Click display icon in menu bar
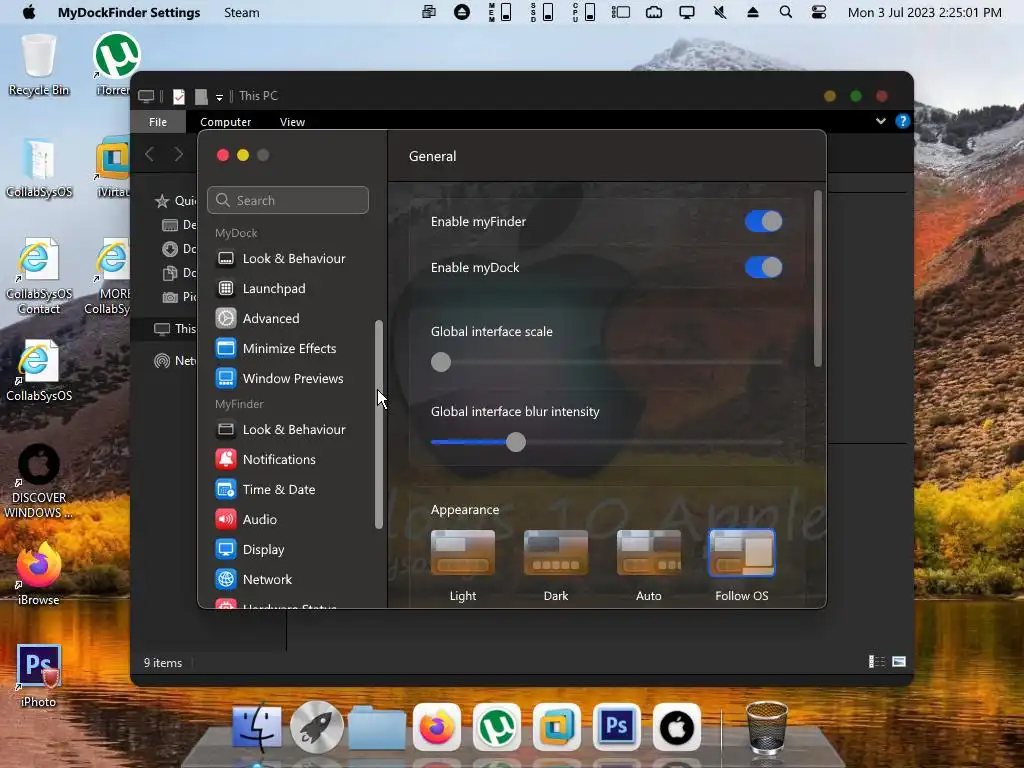Image resolution: width=1024 pixels, height=768 pixels. (686, 12)
